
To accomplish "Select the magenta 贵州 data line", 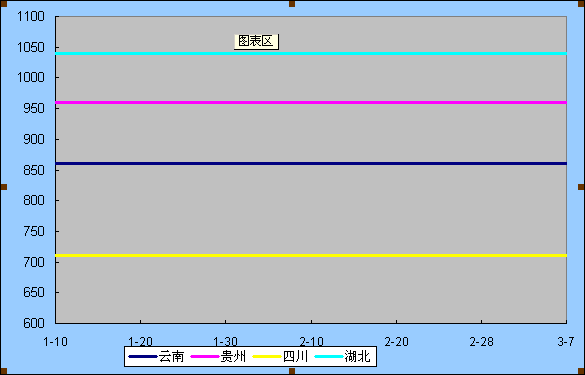I will point(311,102).
